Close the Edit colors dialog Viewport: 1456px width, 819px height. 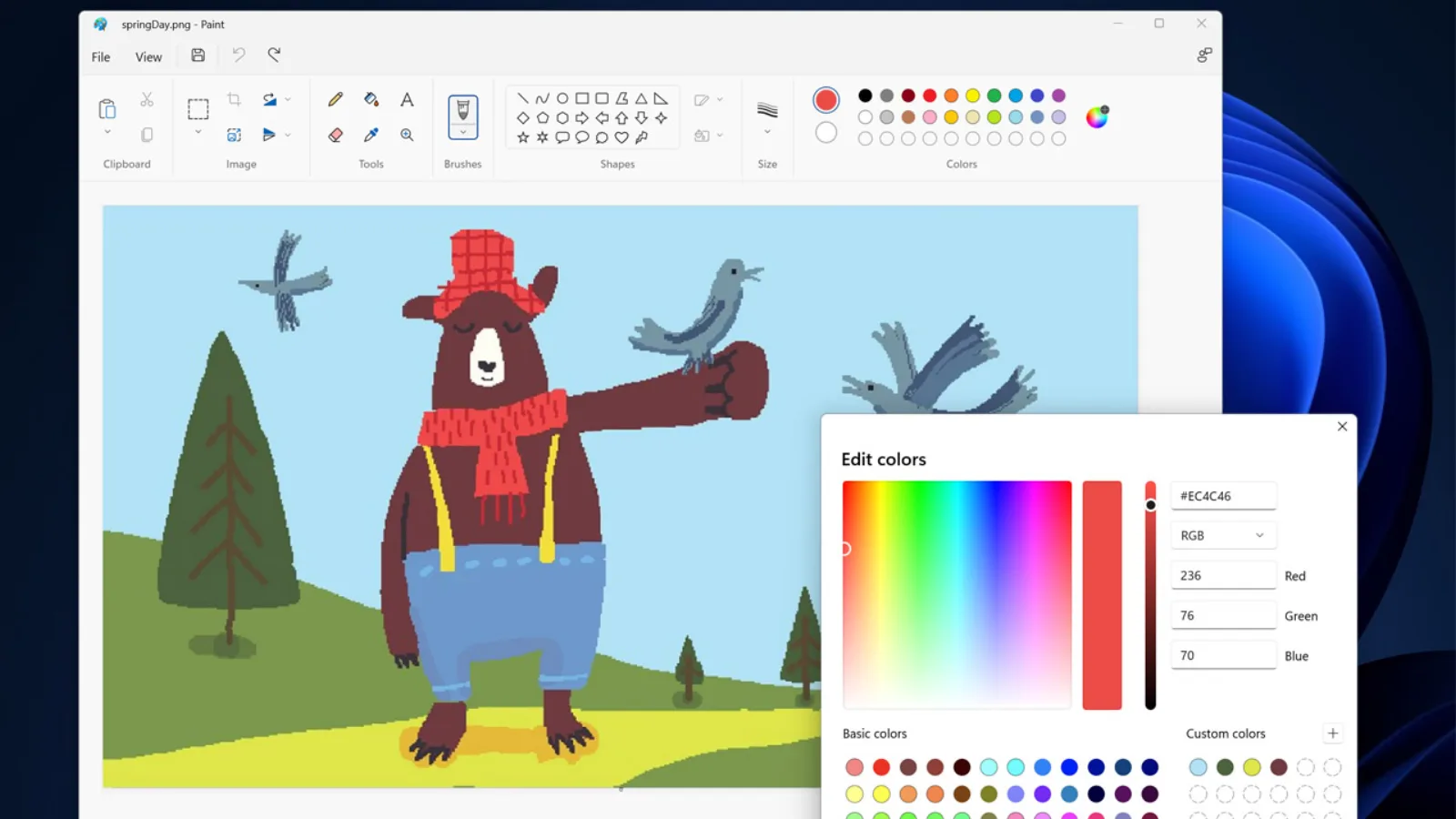pos(1342,426)
